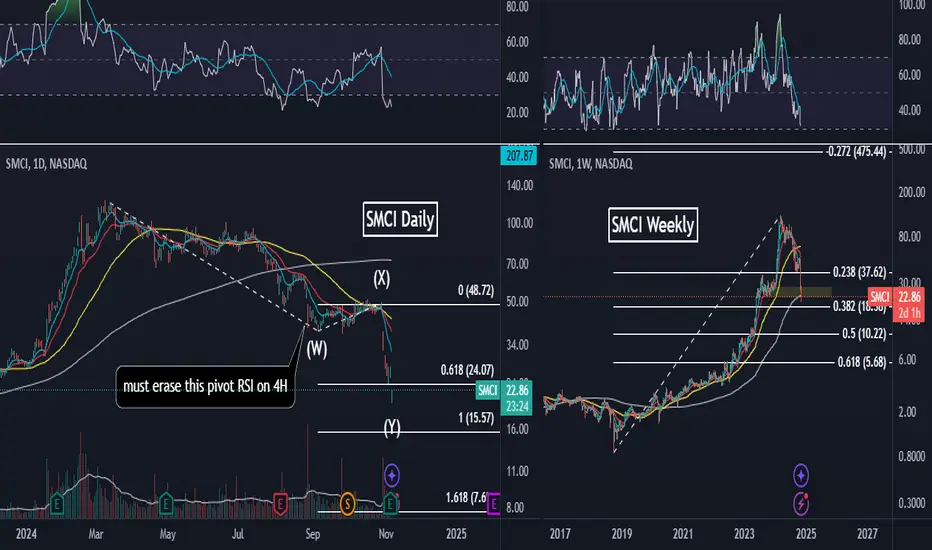Click the purple star icon on weekly chart

tap(801, 475)
